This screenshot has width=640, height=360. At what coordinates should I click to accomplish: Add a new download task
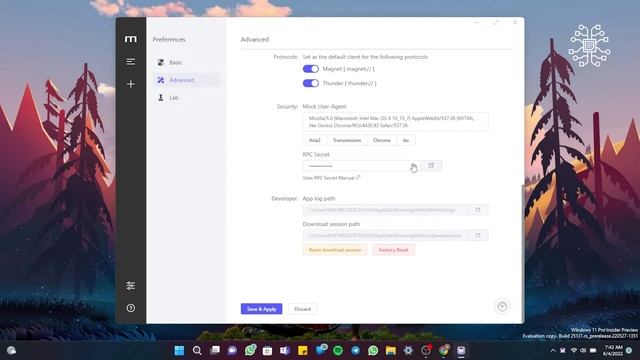pos(131,84)
